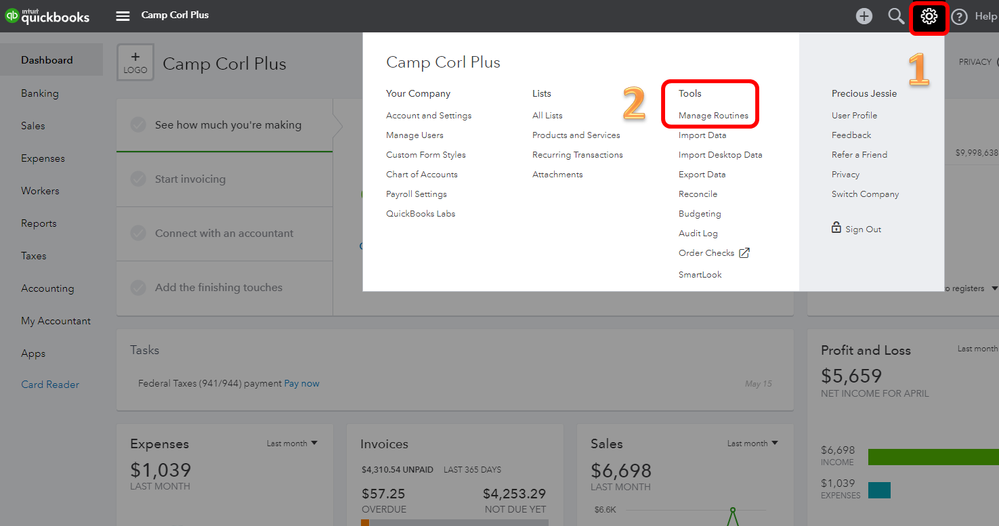The width and height of the screenshot is (999, 526).
Task: Open Apps in sidebar
Action: [x=33, y=353]
